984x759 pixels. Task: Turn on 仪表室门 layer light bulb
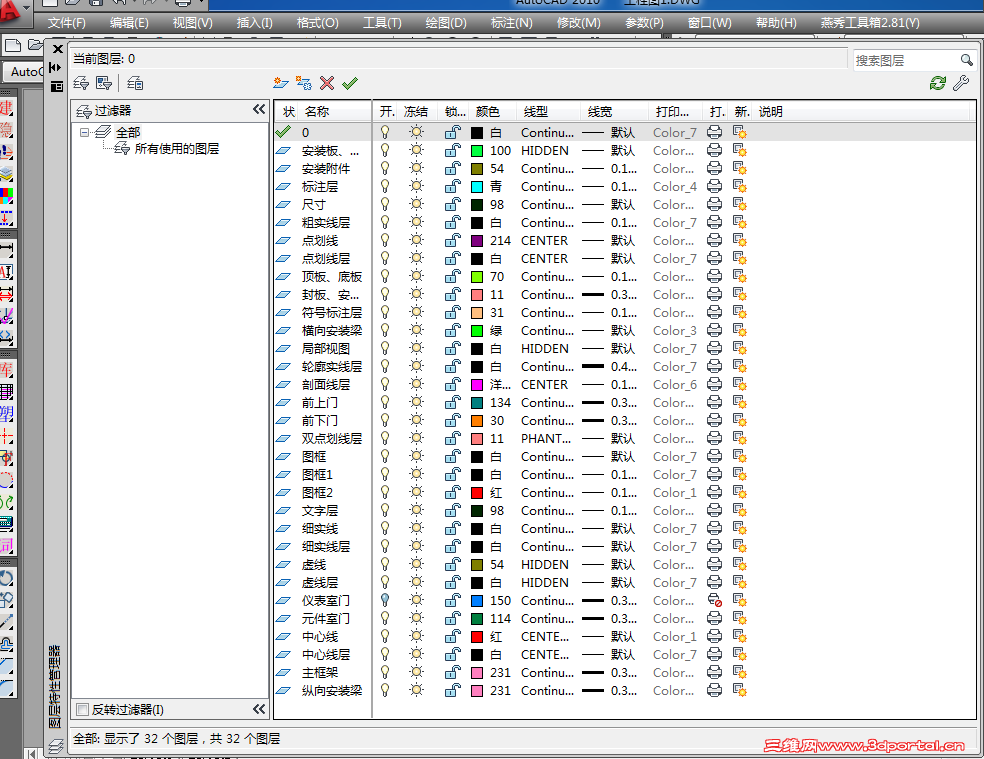point(385,601)
